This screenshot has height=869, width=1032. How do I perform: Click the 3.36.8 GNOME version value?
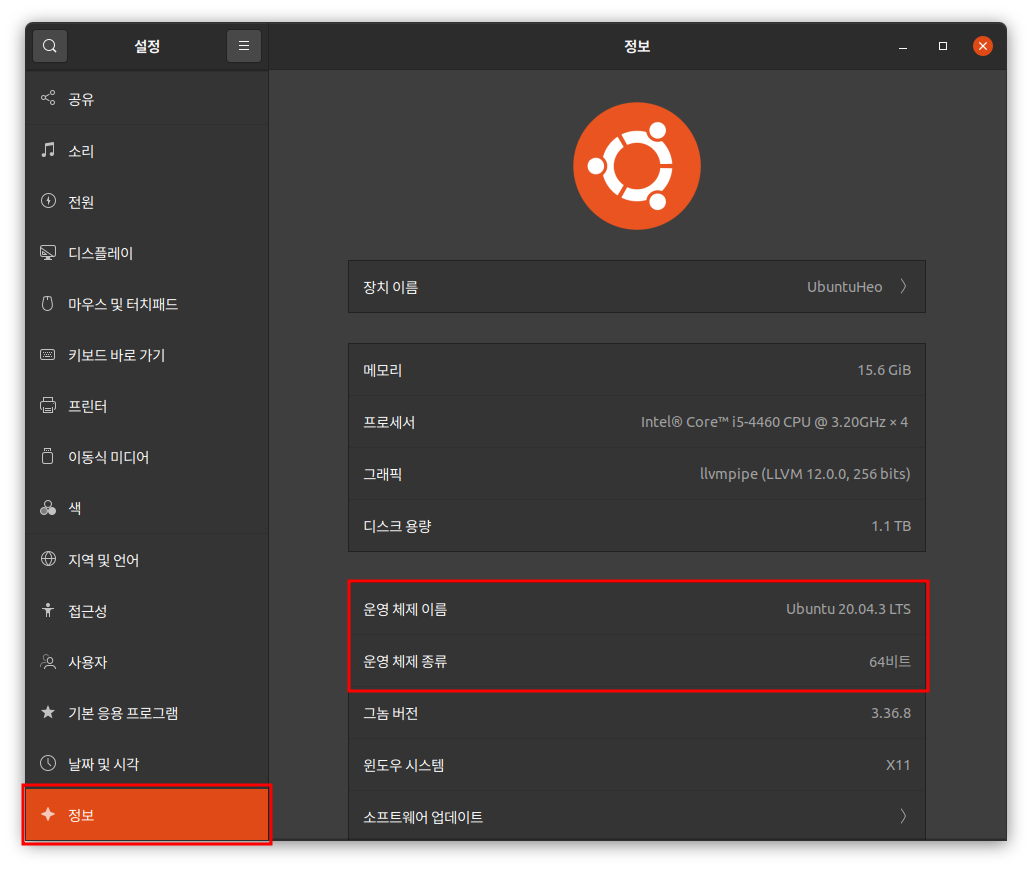pyautogui.click(x=891, y=713)
